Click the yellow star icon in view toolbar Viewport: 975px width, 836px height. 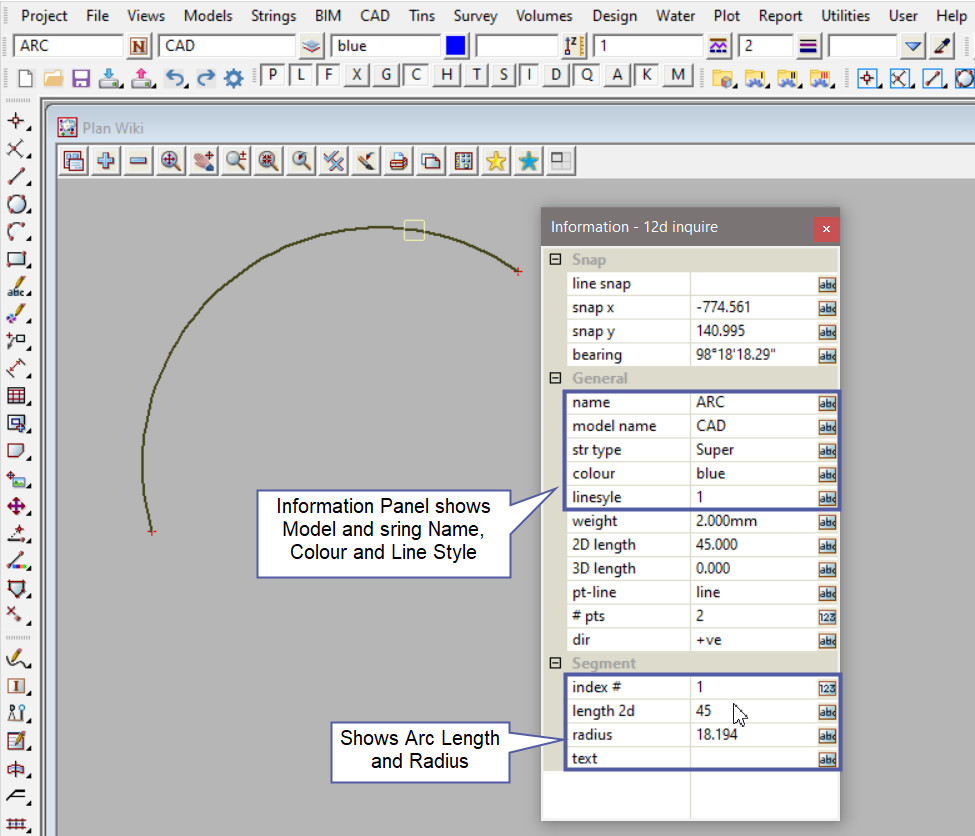tap(495, 161)
